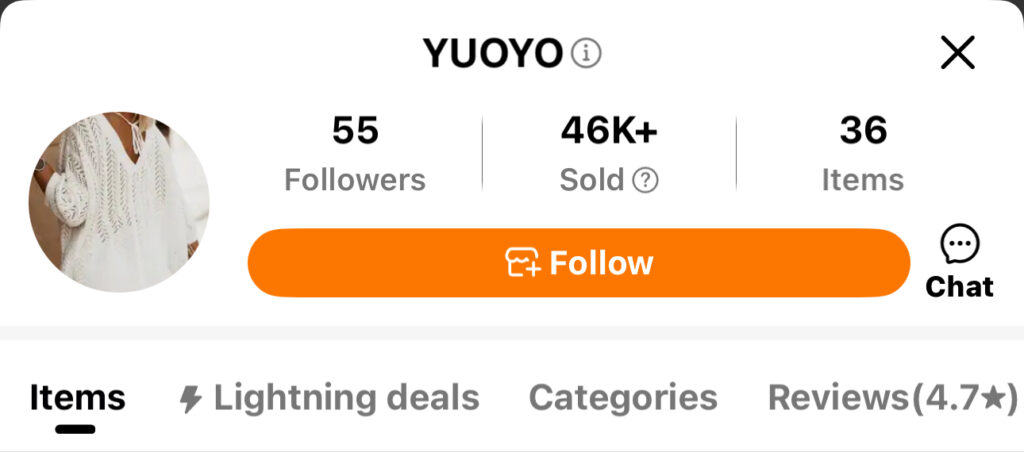The image size is (1024, 452).
Task: Click the 36 items count
Action: point(863,131)
